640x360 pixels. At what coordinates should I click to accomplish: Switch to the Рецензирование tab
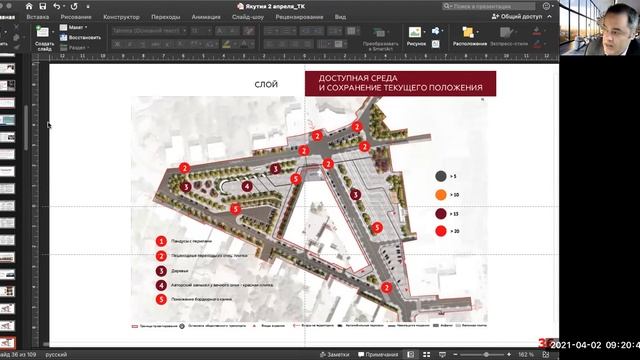(x=299, y=17)
